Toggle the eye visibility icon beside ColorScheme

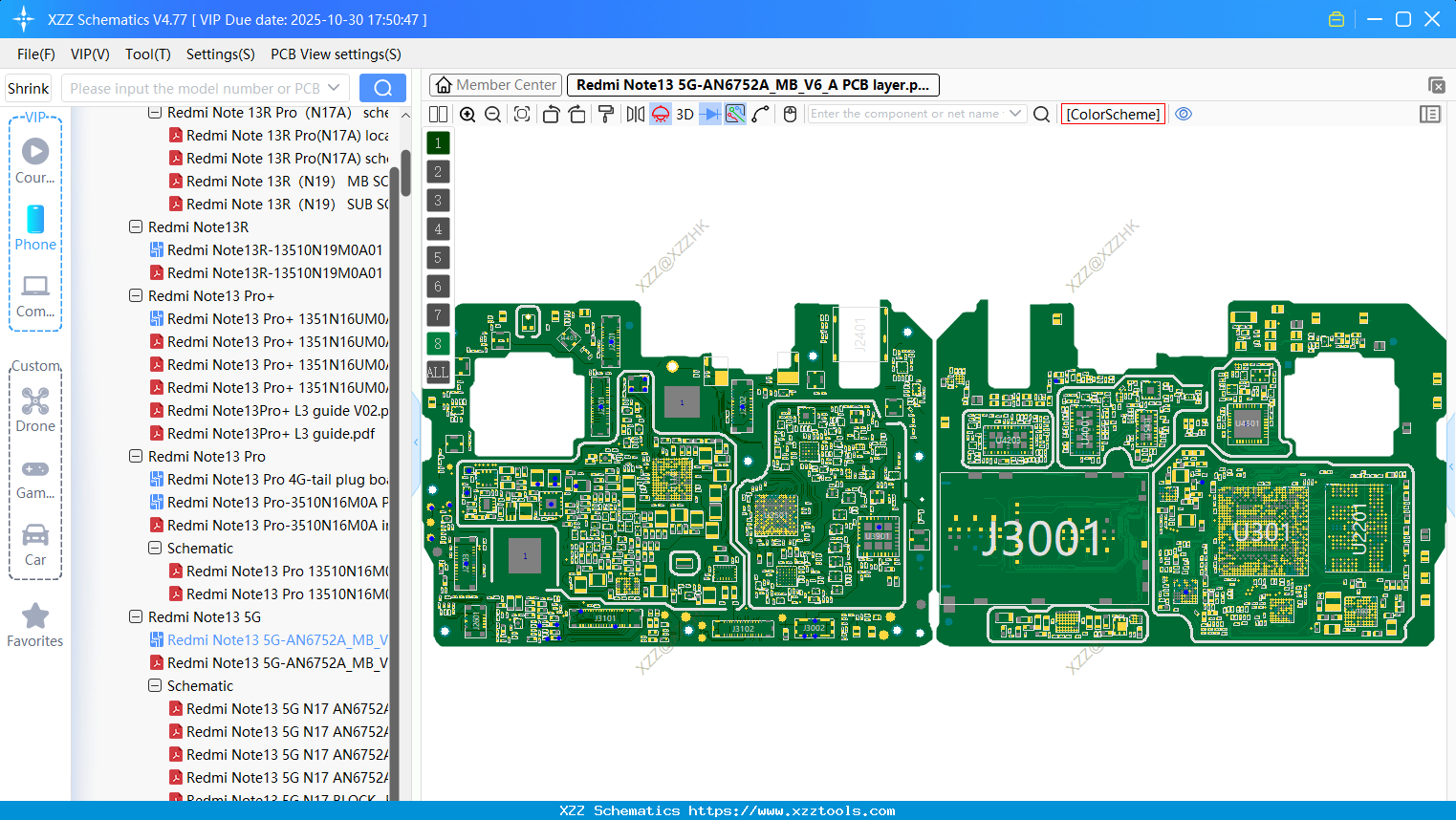(x=1184, y=114)
